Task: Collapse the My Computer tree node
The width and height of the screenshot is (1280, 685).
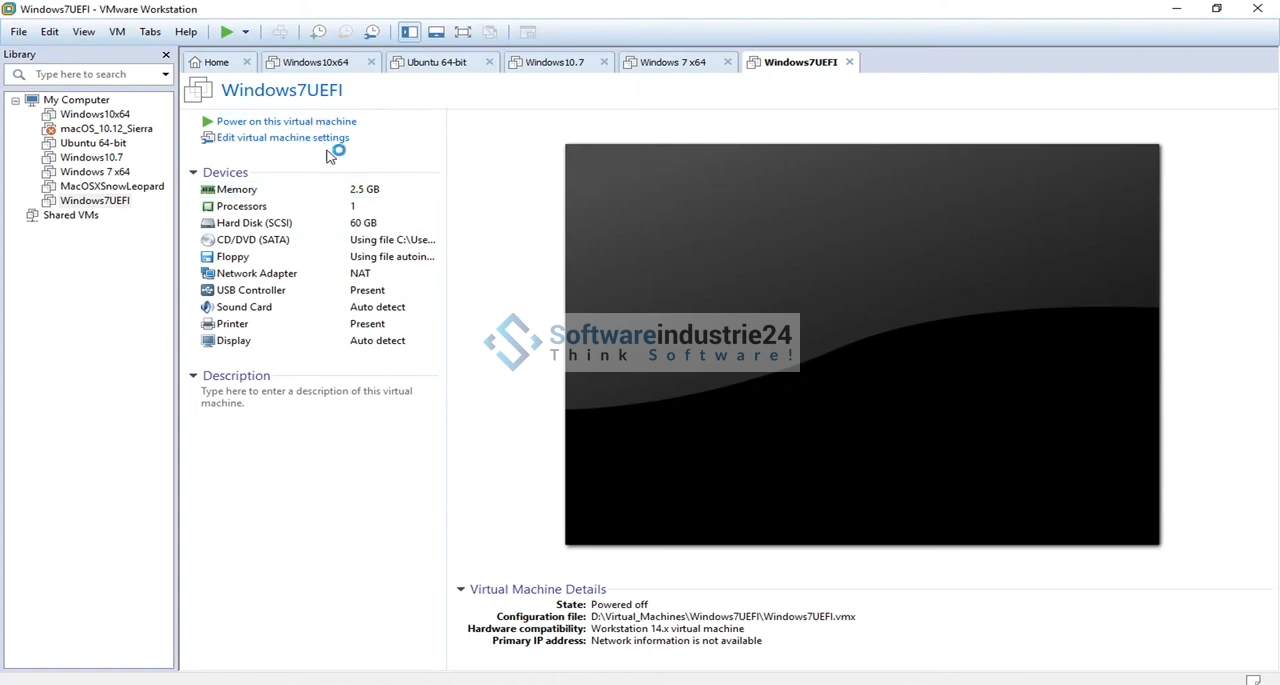Action: tap(16, 100)
